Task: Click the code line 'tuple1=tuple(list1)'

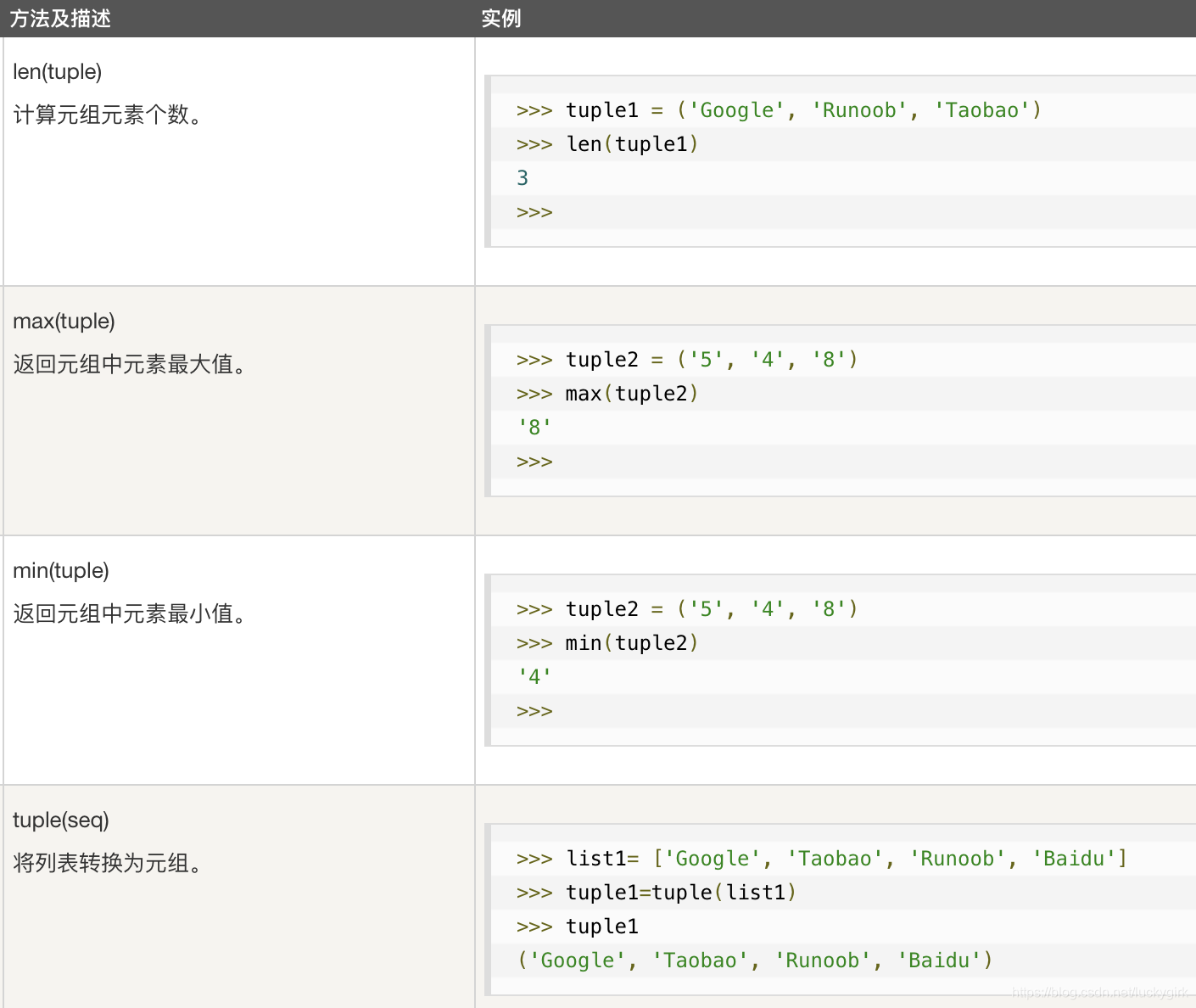Action: pyautogui.click(x=657, y=893)
